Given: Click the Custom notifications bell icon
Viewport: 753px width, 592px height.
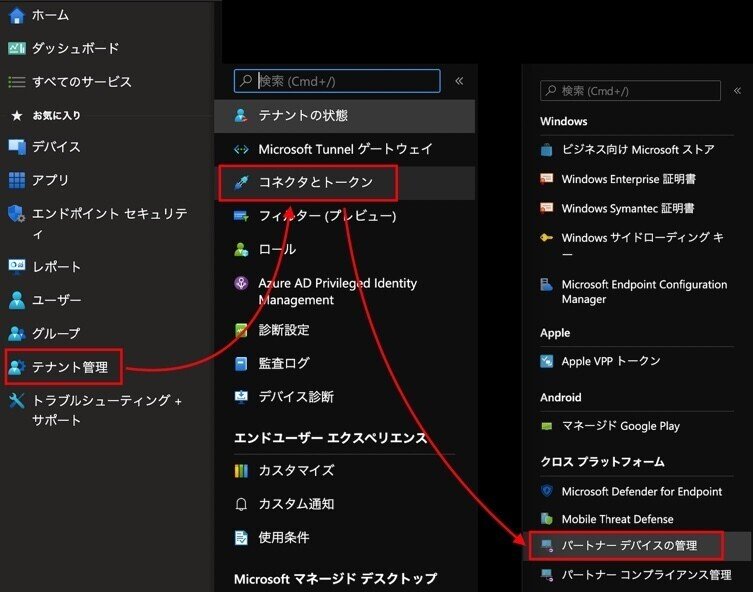Looking at the screenshot, I should tap(241, 504).
